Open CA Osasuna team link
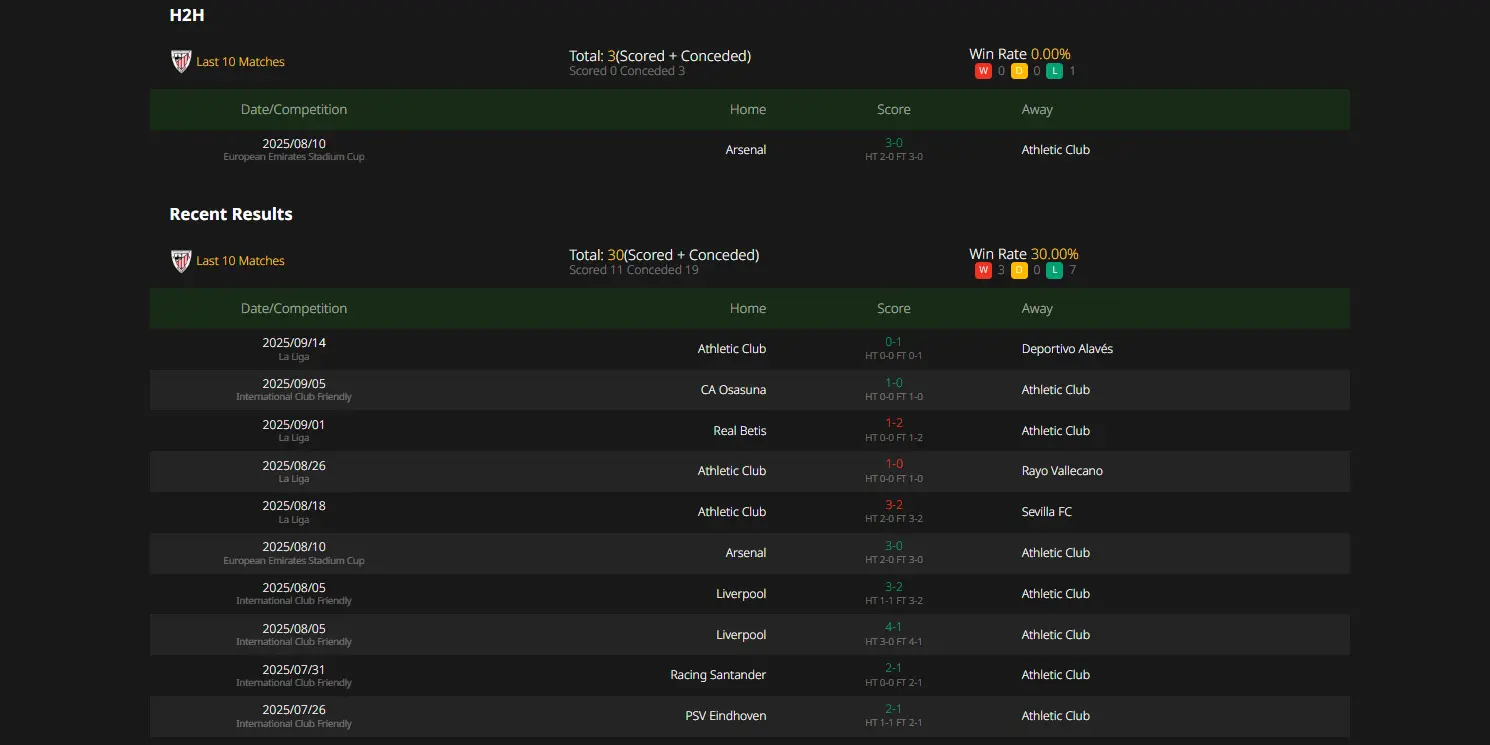Image resolution: width=1490 pixels, height=745 pixels. (x=734, y=390)
